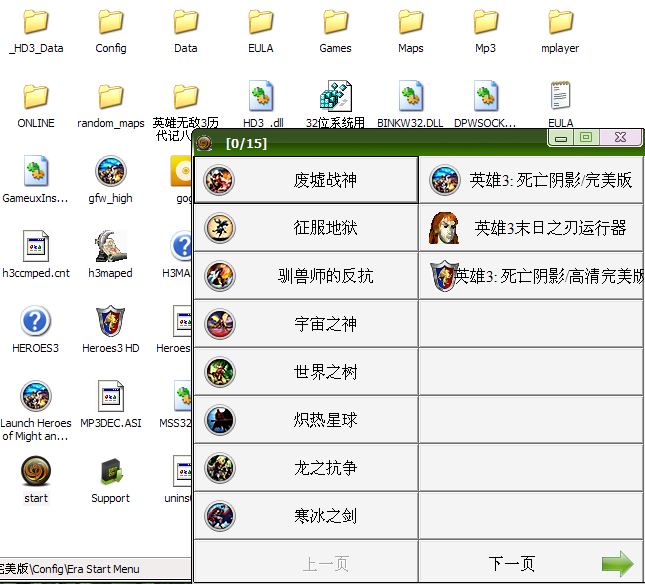This screenshot has width=645, height=584.
Task: Select the HEROES3 help file icon
Action: tap(35, 321)
